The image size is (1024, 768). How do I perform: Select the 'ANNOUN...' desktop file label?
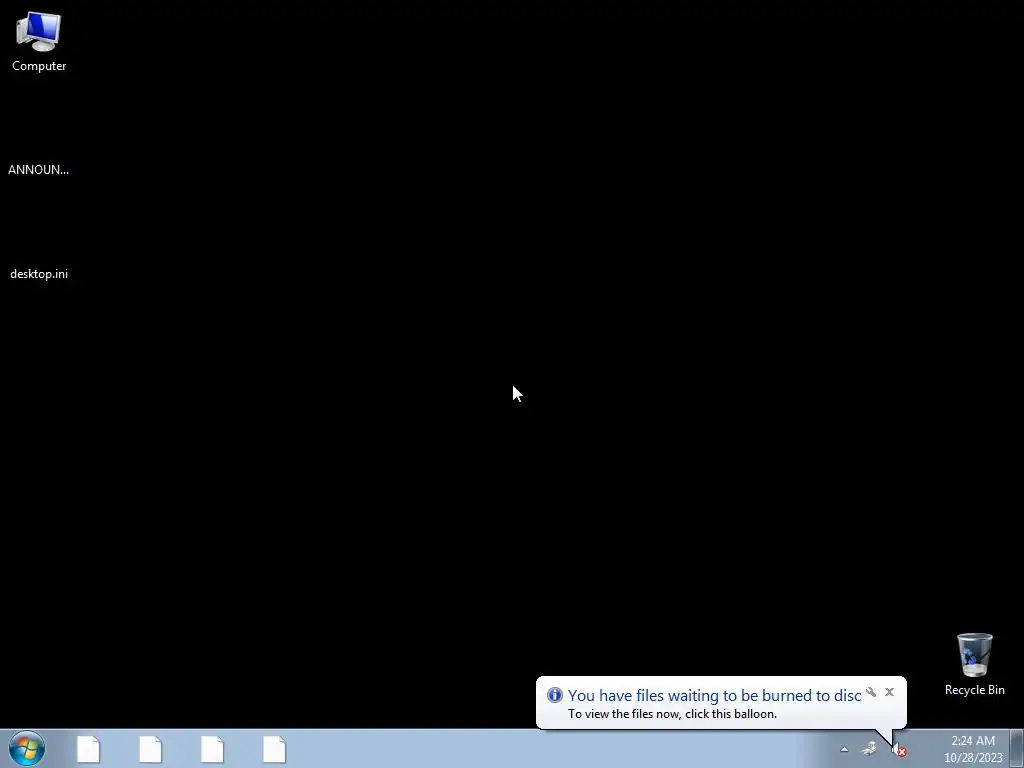click(x=39, y=170)
